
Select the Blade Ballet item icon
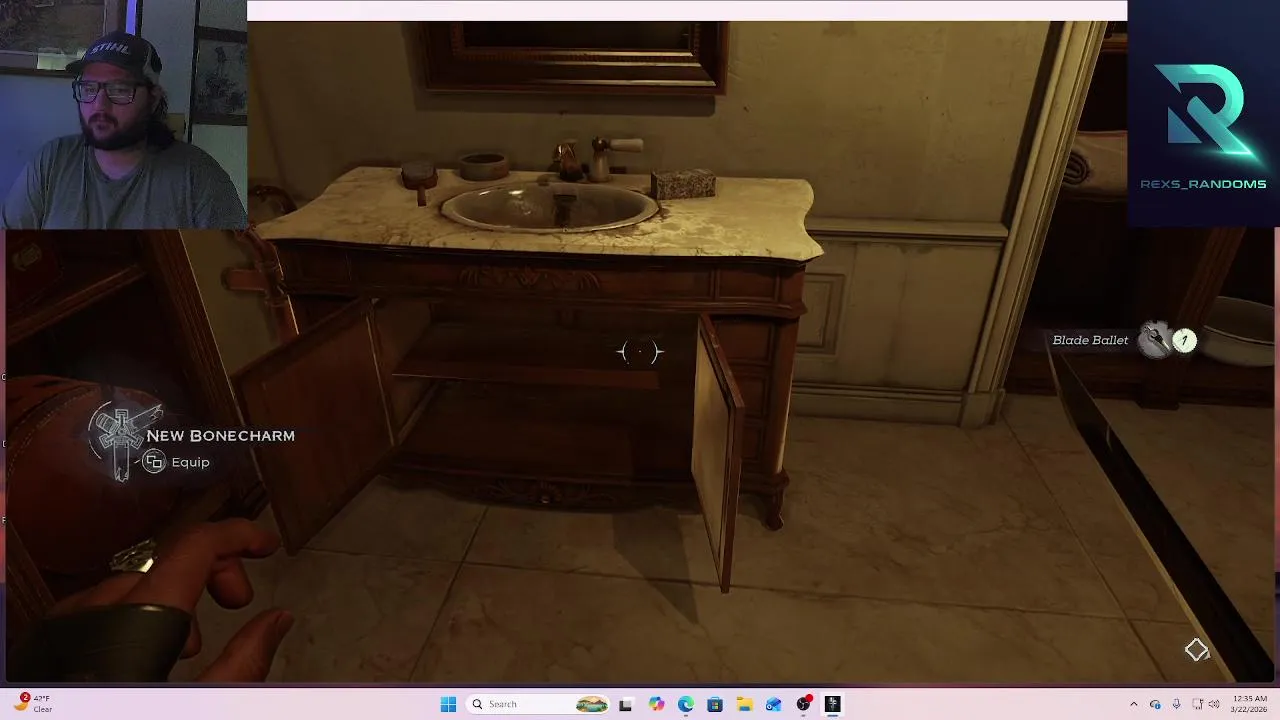coord(1156,340)
